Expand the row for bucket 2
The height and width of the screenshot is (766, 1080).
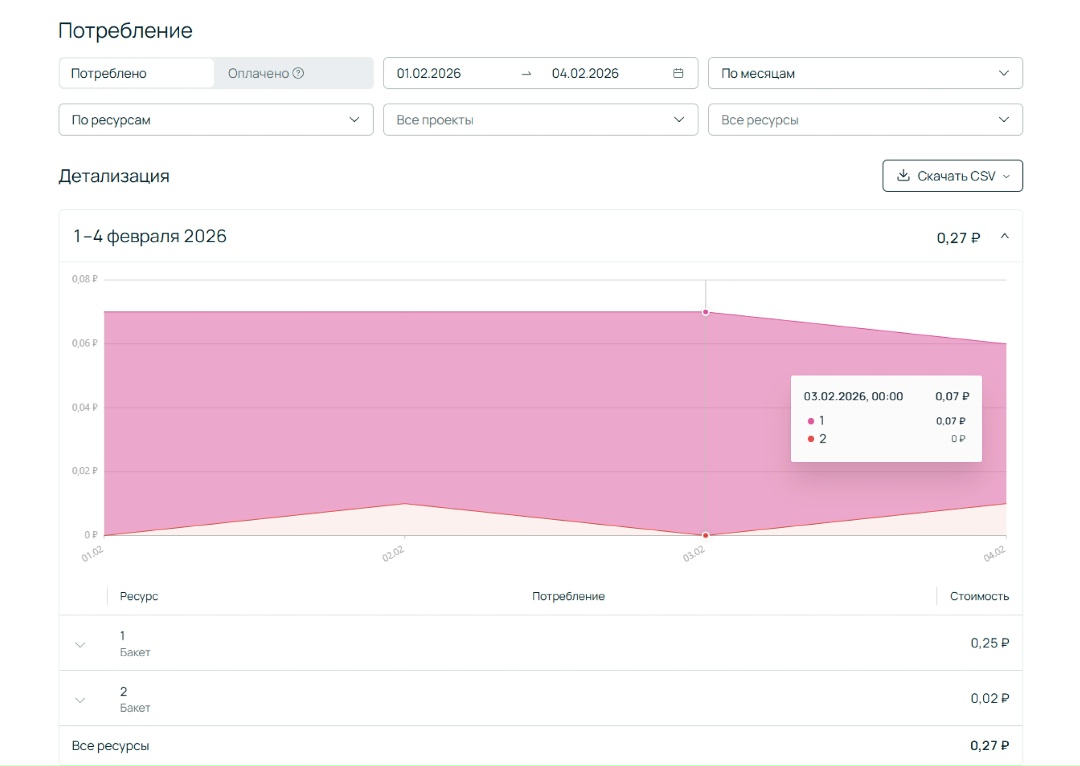pyautogui.click(x=81, y=699)
